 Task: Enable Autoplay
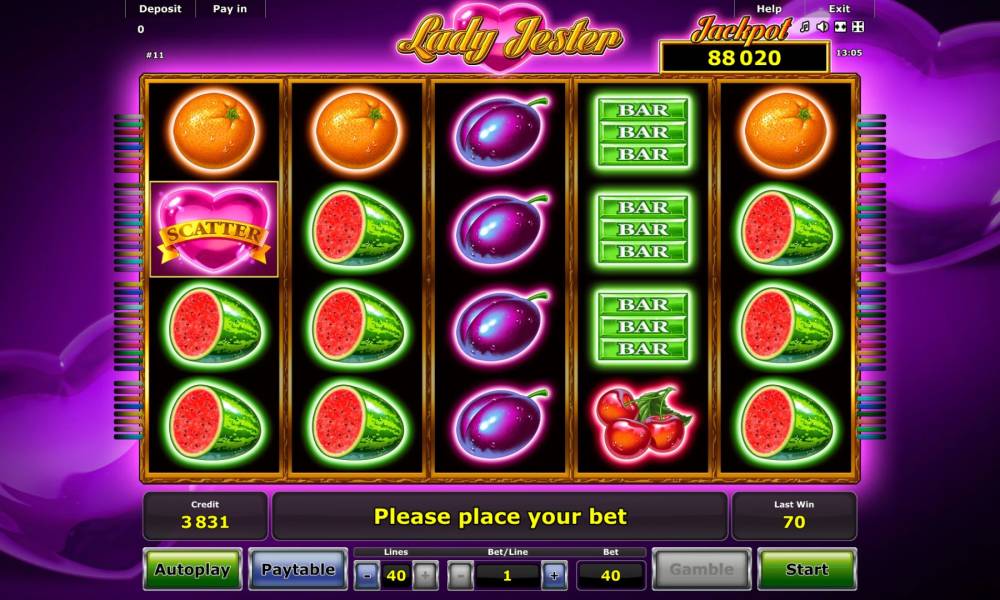[x=192, y=569]
